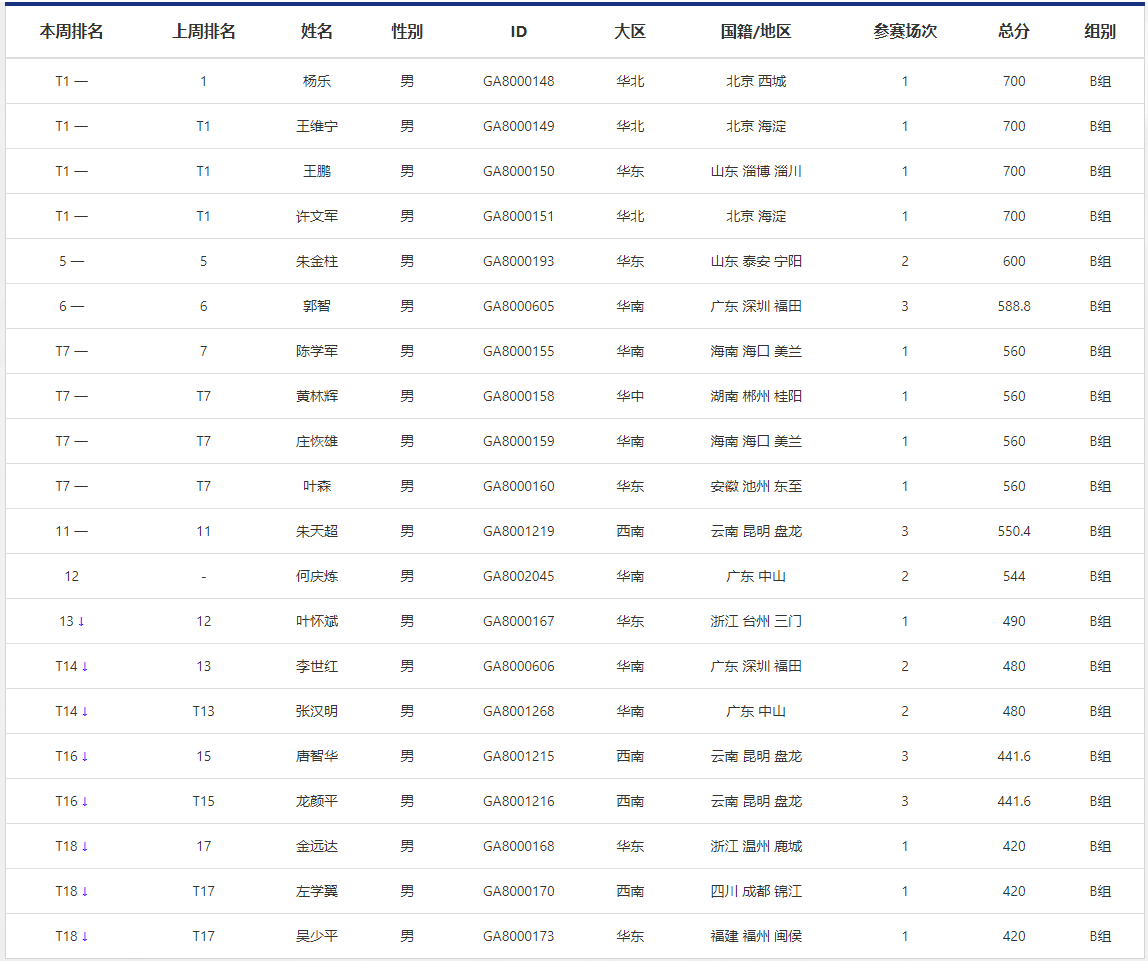Open player 杨乐's name link
Screen dimensions: 1148x961
coord(317,81)
